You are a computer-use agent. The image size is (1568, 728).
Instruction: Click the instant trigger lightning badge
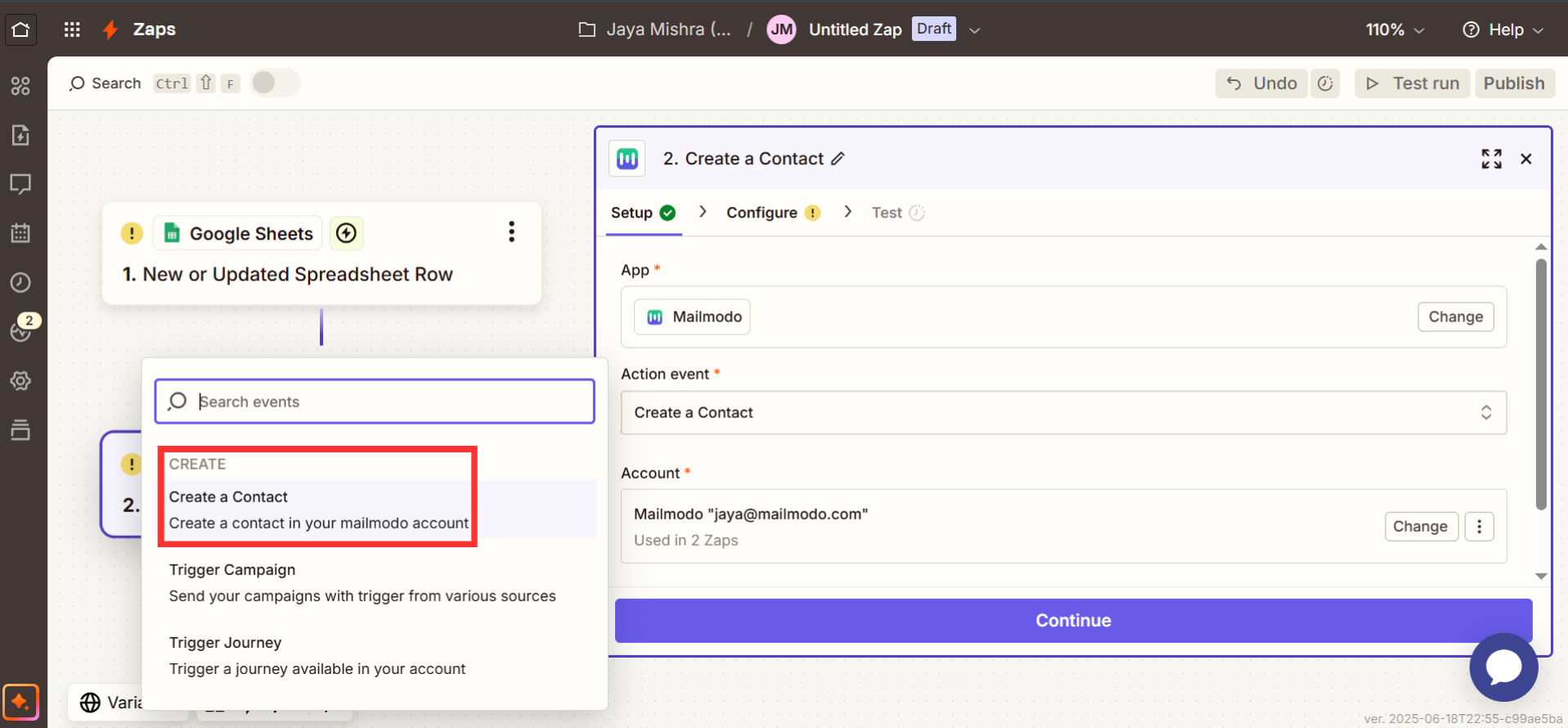(347, 233)
